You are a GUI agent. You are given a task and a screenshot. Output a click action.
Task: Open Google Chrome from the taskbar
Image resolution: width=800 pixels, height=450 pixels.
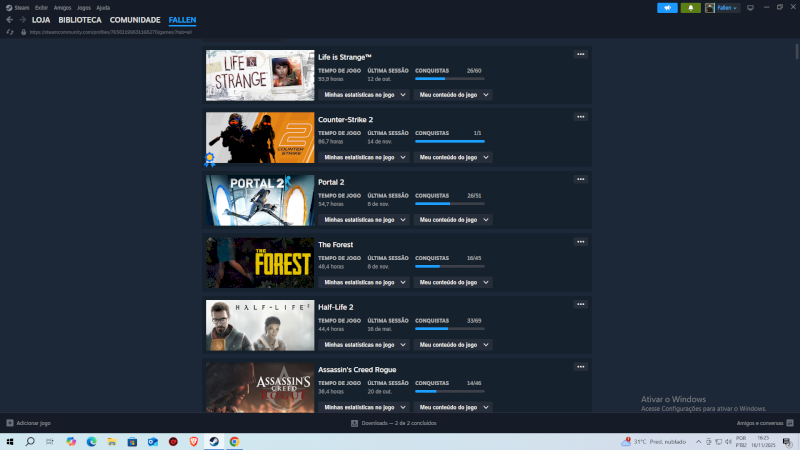click(x=234, y=441)
